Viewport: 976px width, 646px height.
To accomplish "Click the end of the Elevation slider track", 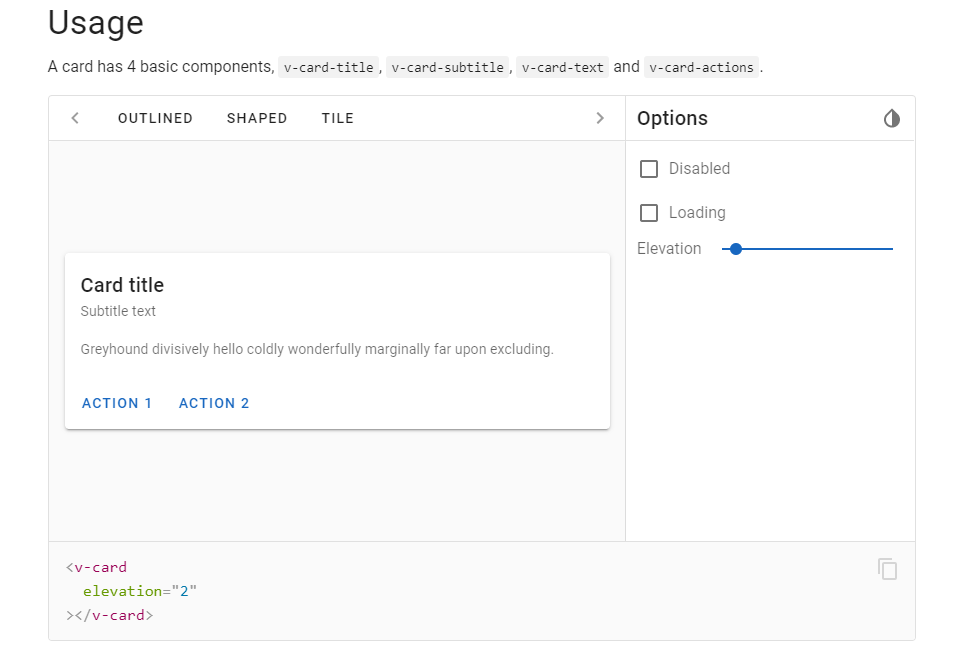I will tap(891, 248).
